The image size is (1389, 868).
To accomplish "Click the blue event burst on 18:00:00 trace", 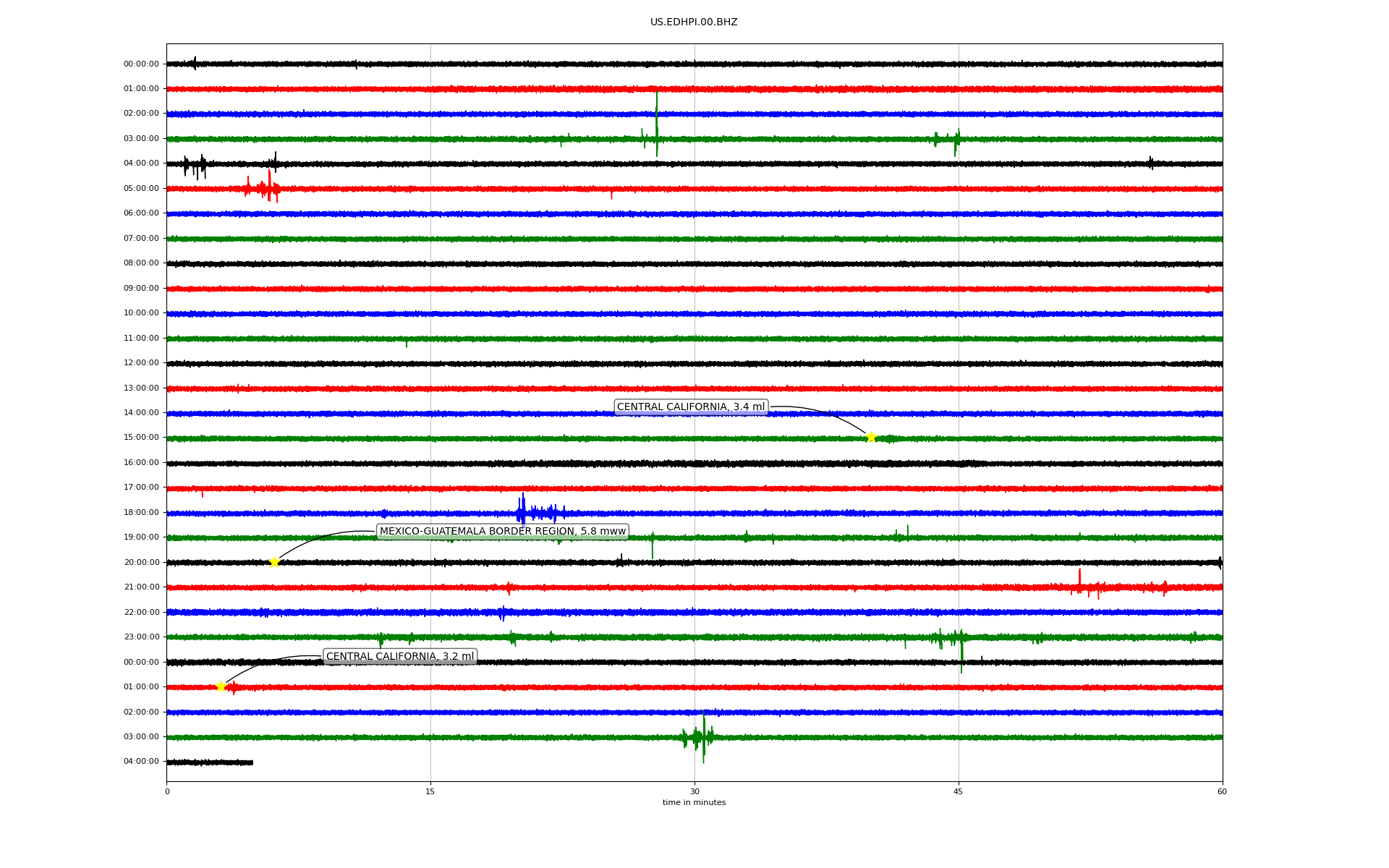I will 522,512.
